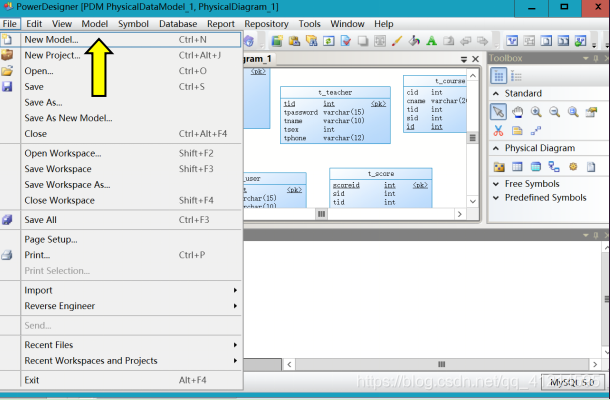Image resolution: width=610 pixels, height=400 pixels.
Task: Choose New Project from File menu
Action: pyautogui.click(x=121, y=55)
